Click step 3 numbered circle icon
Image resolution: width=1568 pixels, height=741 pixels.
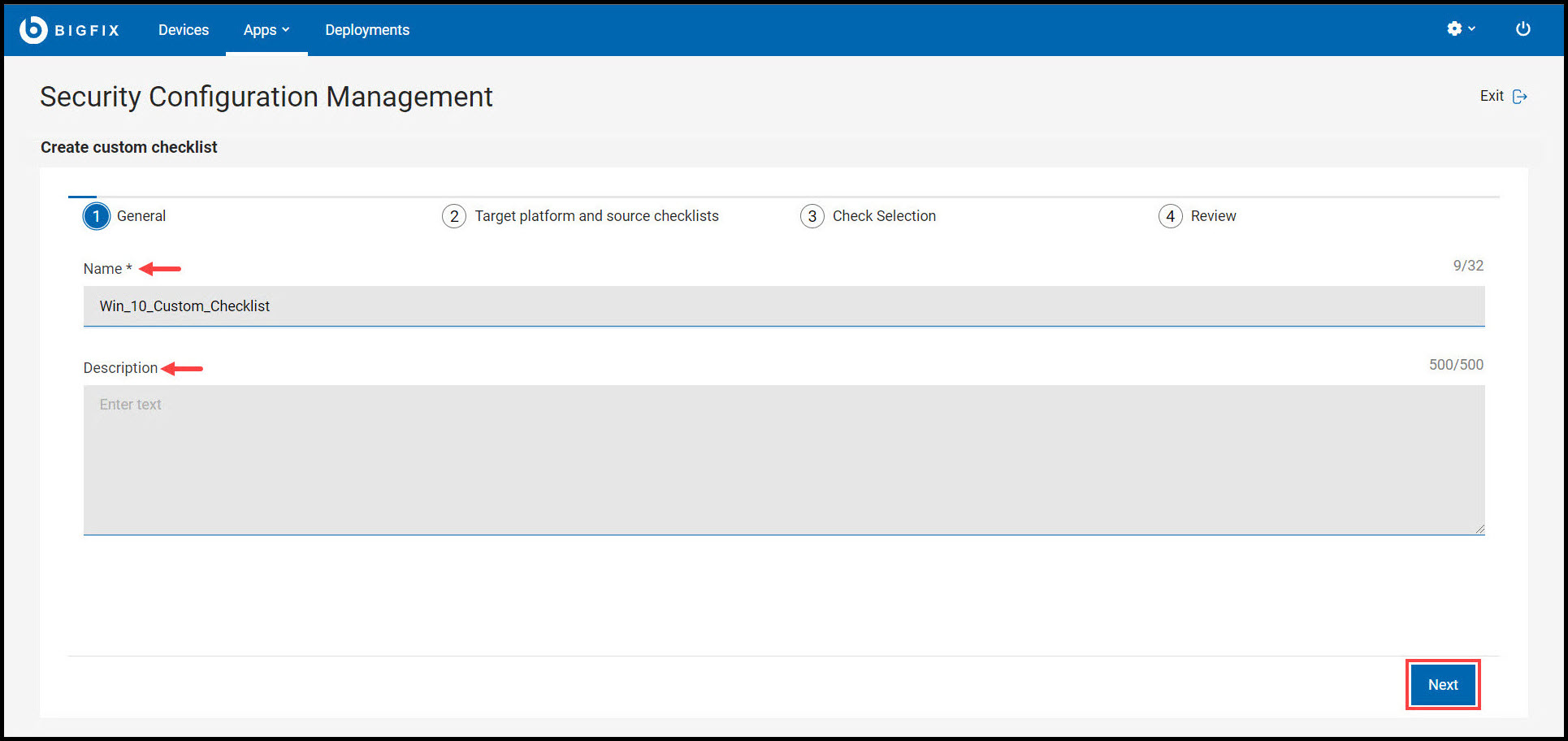point(812,216)
